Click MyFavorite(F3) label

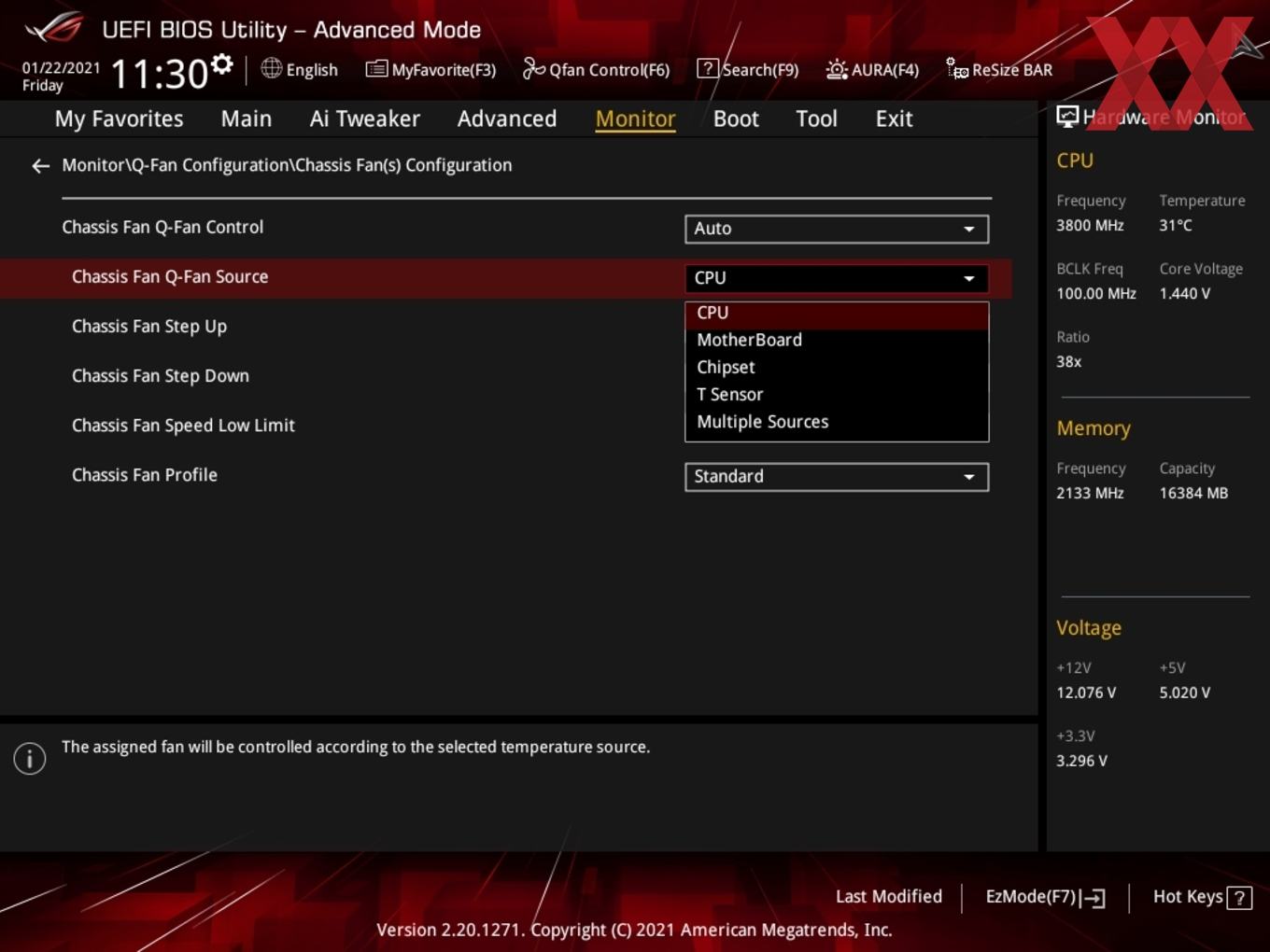pyautogui.click(x=444, y=70)
